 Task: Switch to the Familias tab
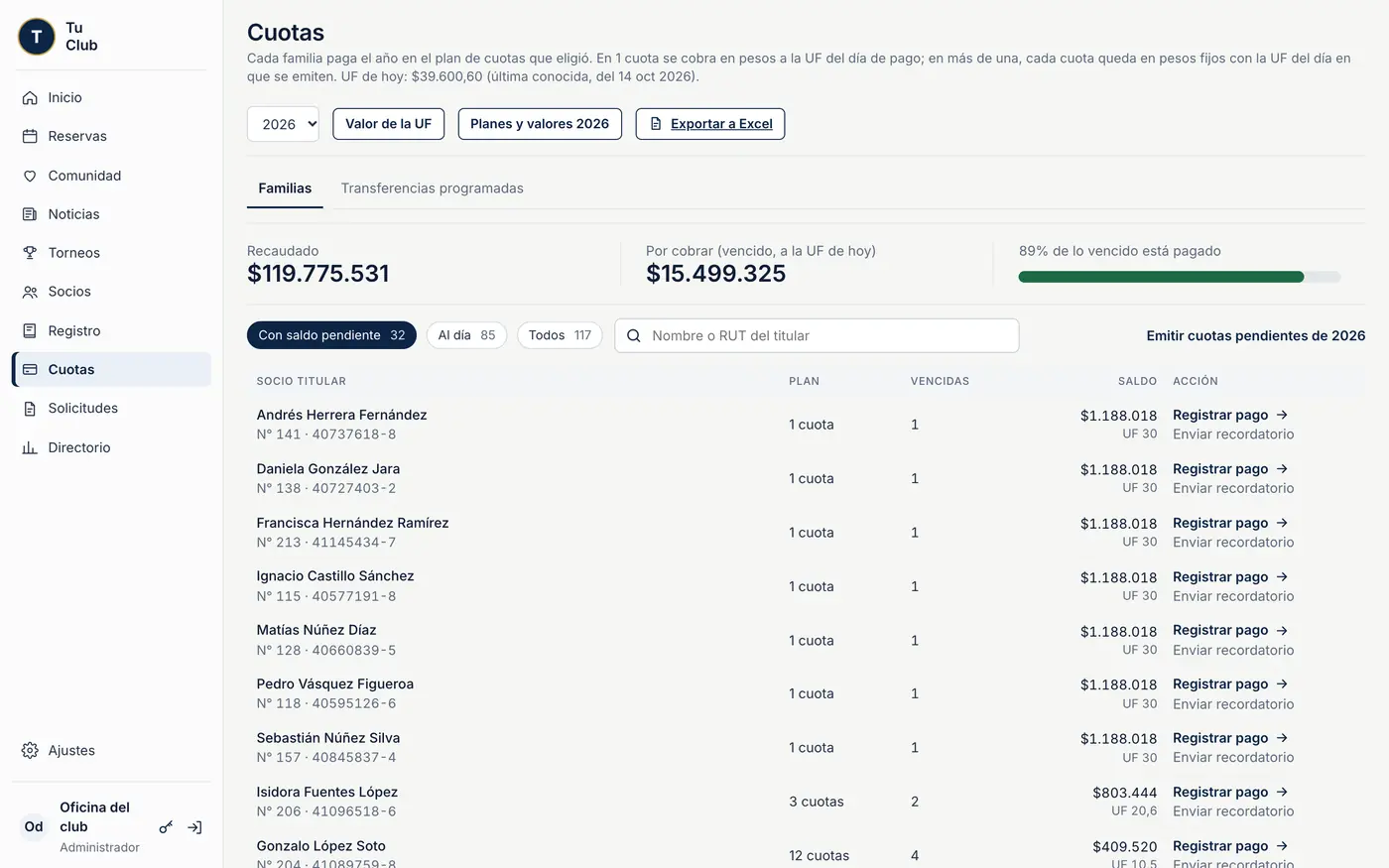click(285, 187)
